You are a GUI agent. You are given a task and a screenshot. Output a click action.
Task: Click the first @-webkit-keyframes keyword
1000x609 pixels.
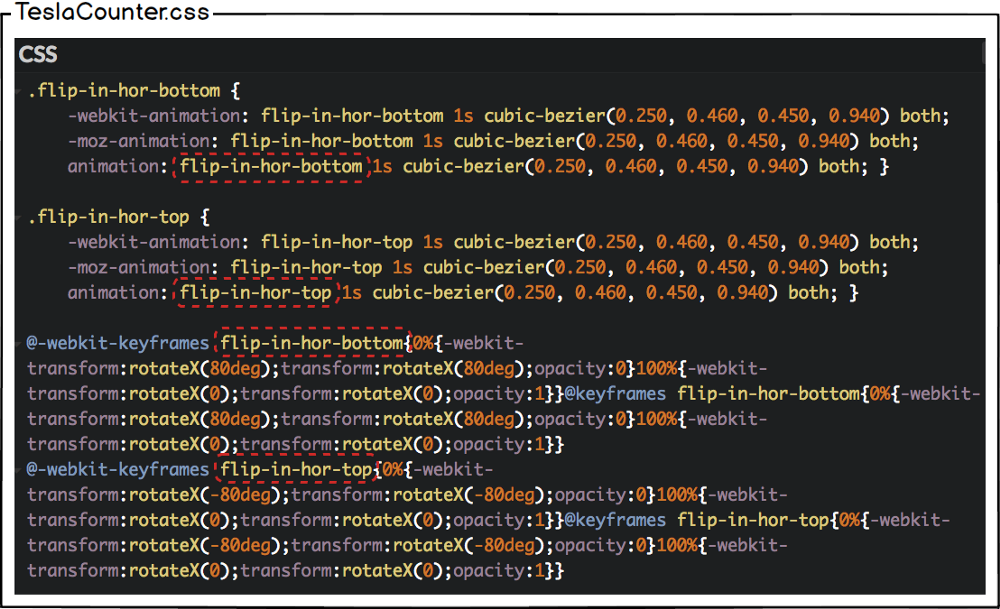tap(118, 343)
